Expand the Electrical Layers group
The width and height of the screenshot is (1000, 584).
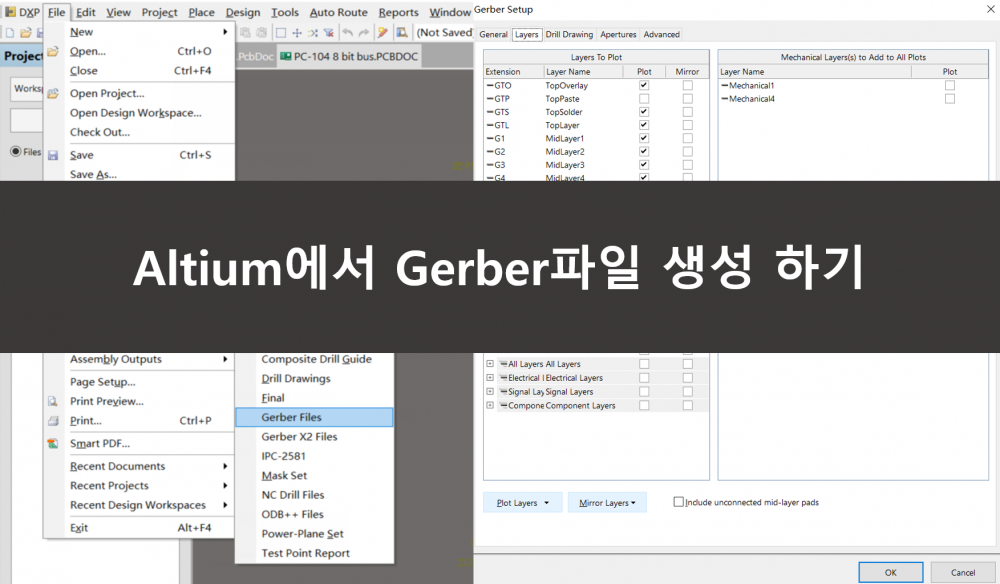(x=490, y=378)
